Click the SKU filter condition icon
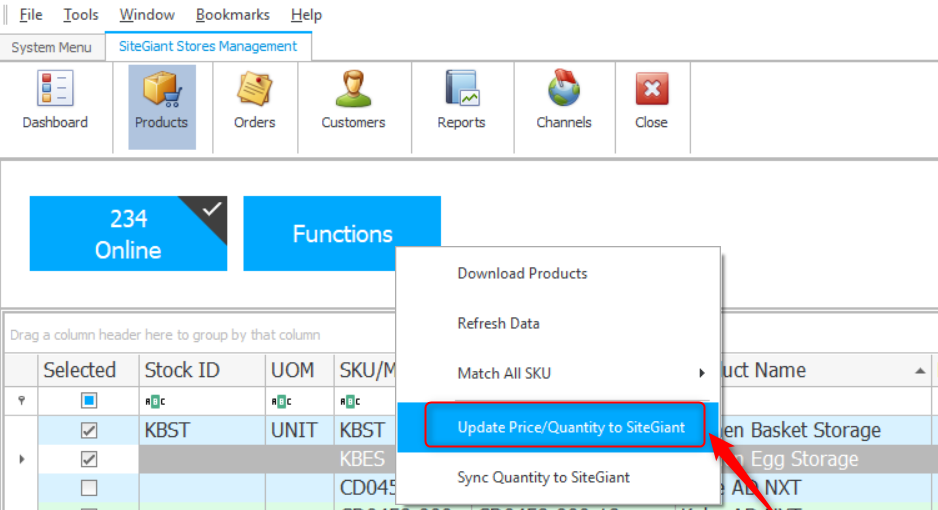Image resolution: width=938 pixels, height=510 pixels. click(350, 401)
